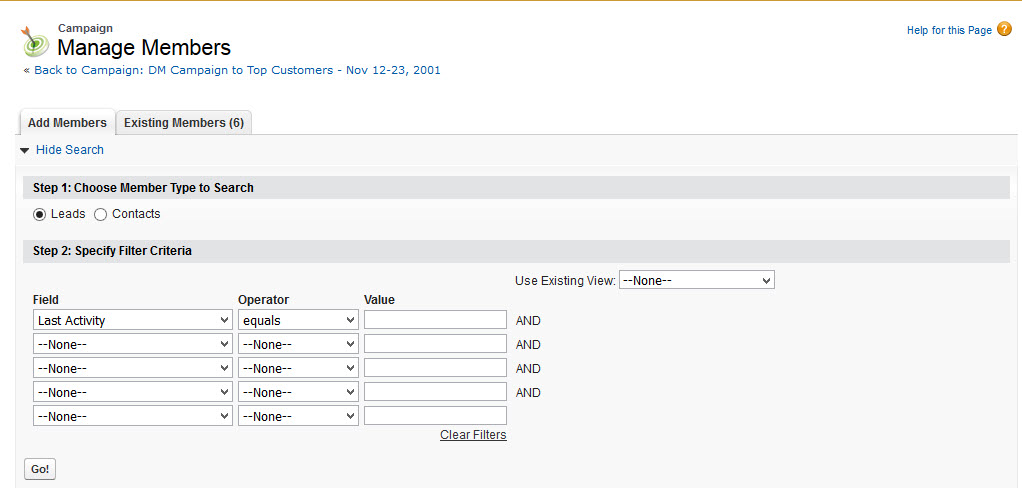
Task: Click the Hide Search link
Action: coord(70,150)
